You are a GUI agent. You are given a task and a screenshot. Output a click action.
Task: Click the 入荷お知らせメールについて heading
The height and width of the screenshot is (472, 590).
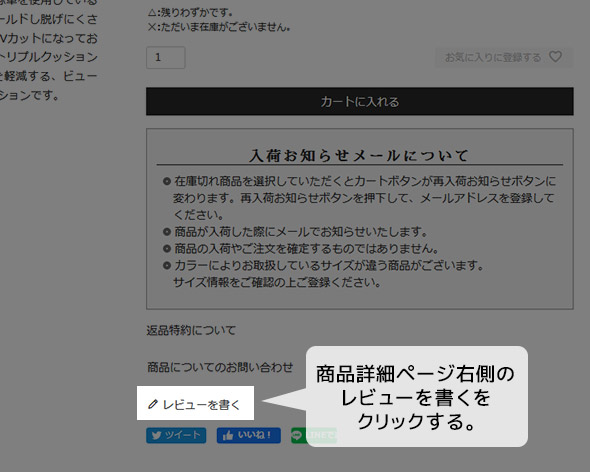coord(359,155)
